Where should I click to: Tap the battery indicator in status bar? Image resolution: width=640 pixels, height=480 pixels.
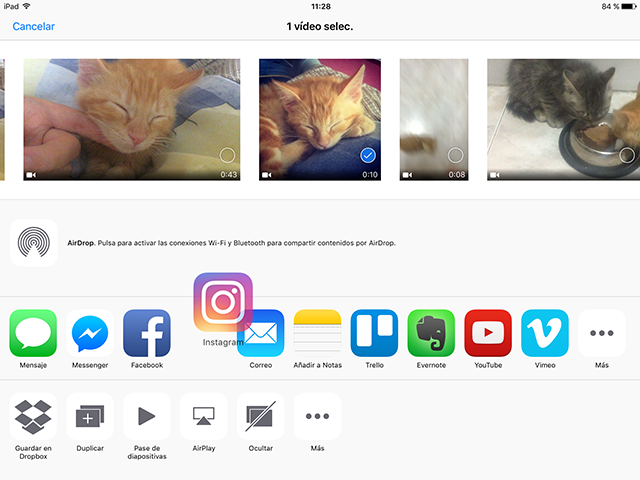[629, 7]
